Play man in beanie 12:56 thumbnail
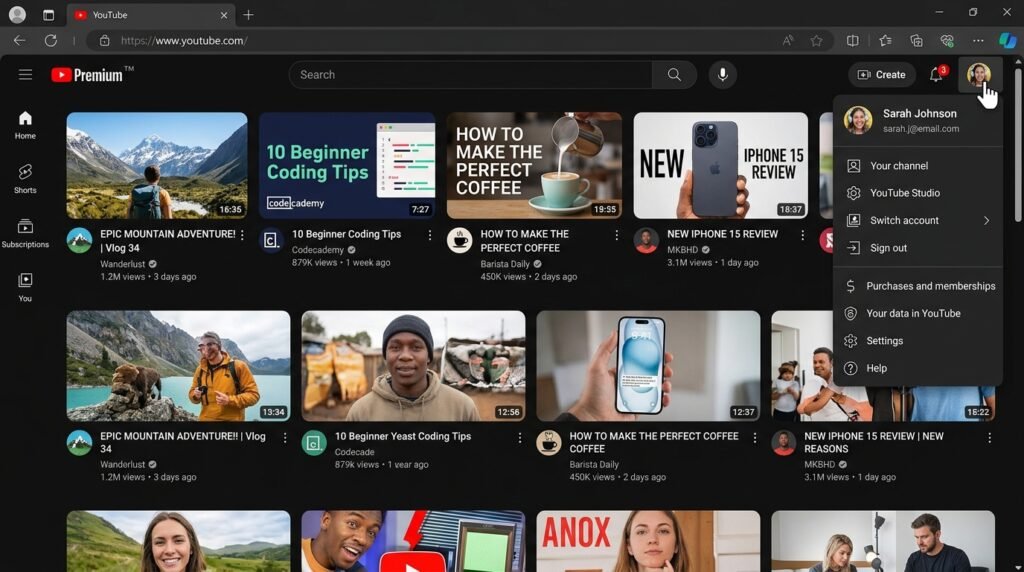 [x=413, y=366]
